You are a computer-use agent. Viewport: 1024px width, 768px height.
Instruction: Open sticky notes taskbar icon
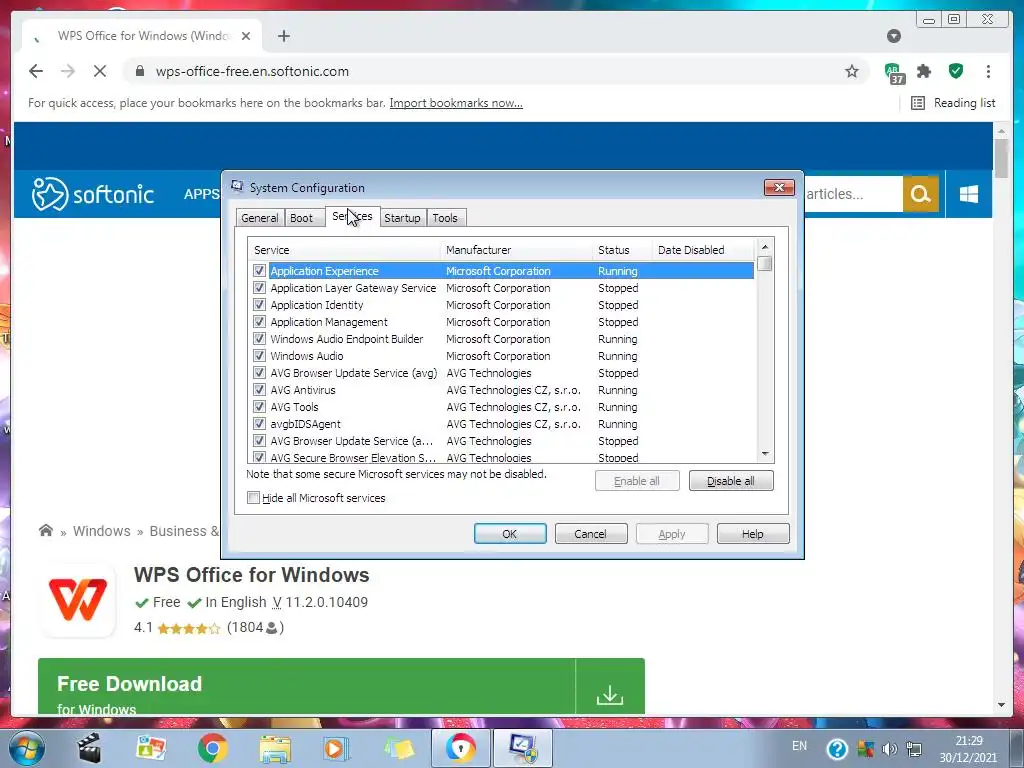(x=399, y=748)
